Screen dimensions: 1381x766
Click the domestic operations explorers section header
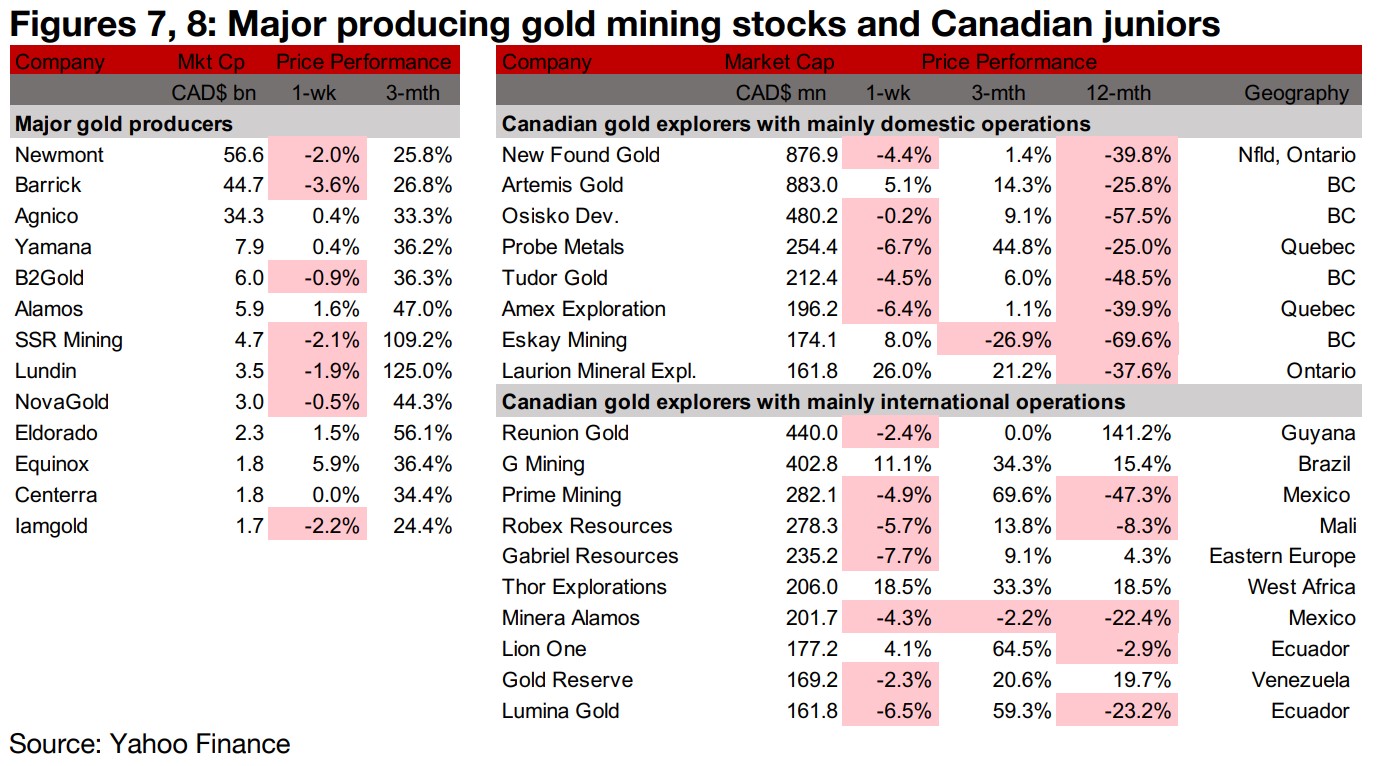796,124
